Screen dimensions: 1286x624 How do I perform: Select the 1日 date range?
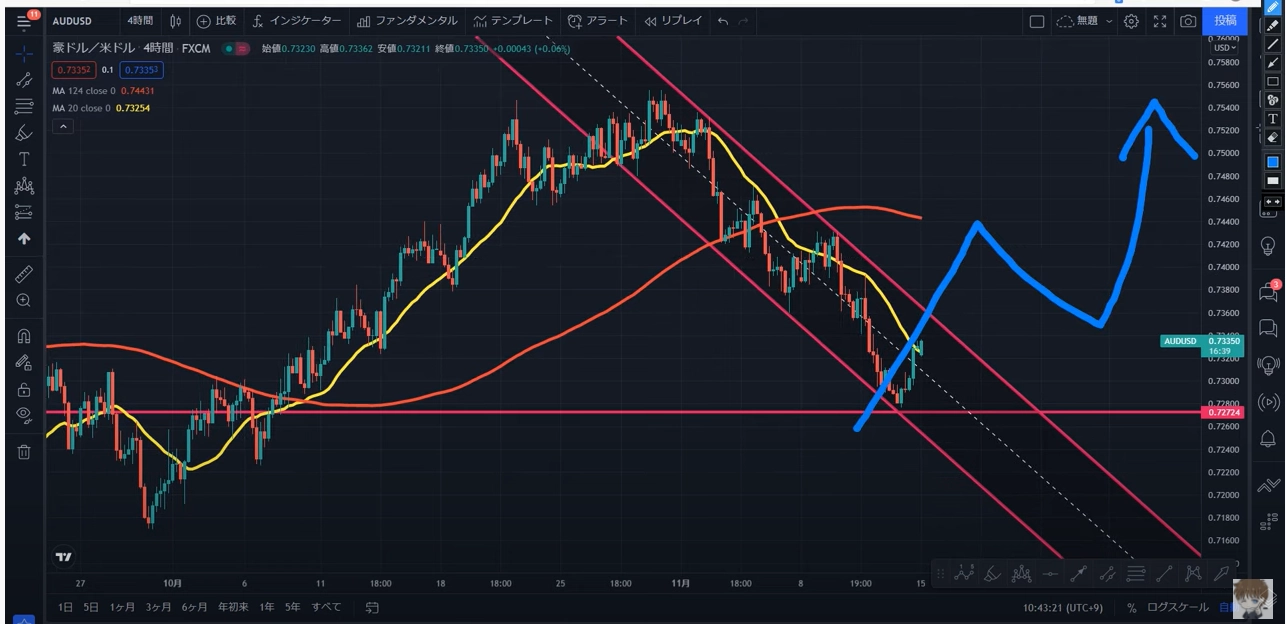click(65, 607)
